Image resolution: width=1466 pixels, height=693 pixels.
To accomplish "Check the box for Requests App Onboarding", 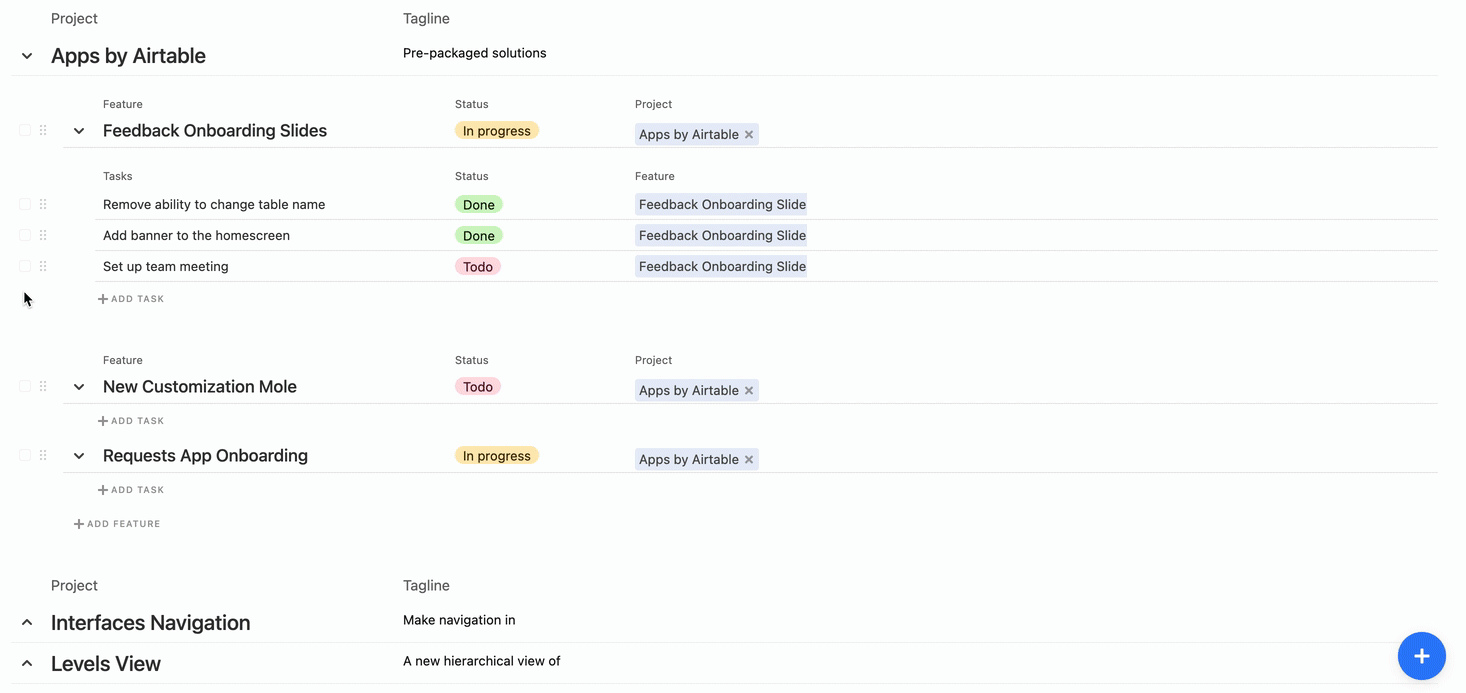I will 25,455.
